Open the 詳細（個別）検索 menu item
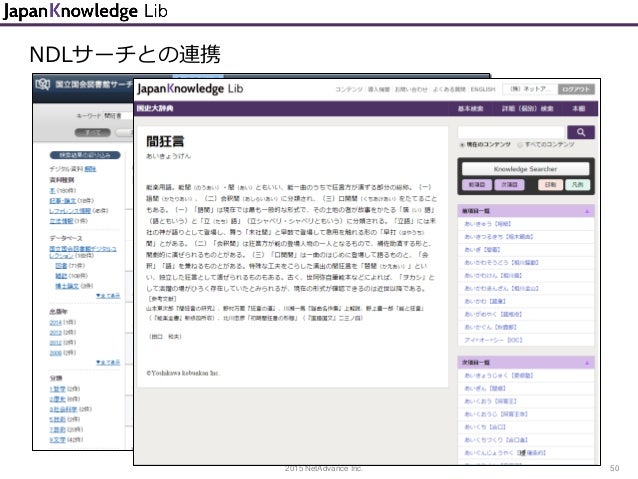Screen dimensions: 638x479 click(527, 109)
